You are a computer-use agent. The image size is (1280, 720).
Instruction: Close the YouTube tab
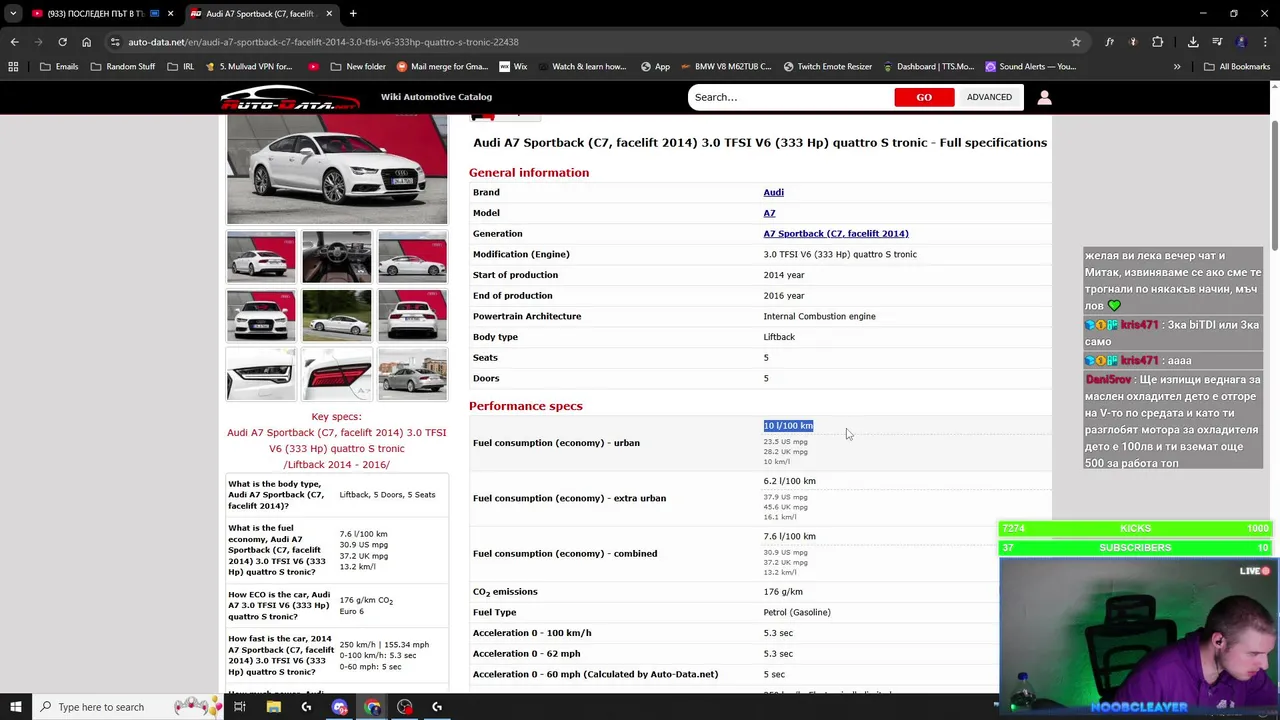170,14
